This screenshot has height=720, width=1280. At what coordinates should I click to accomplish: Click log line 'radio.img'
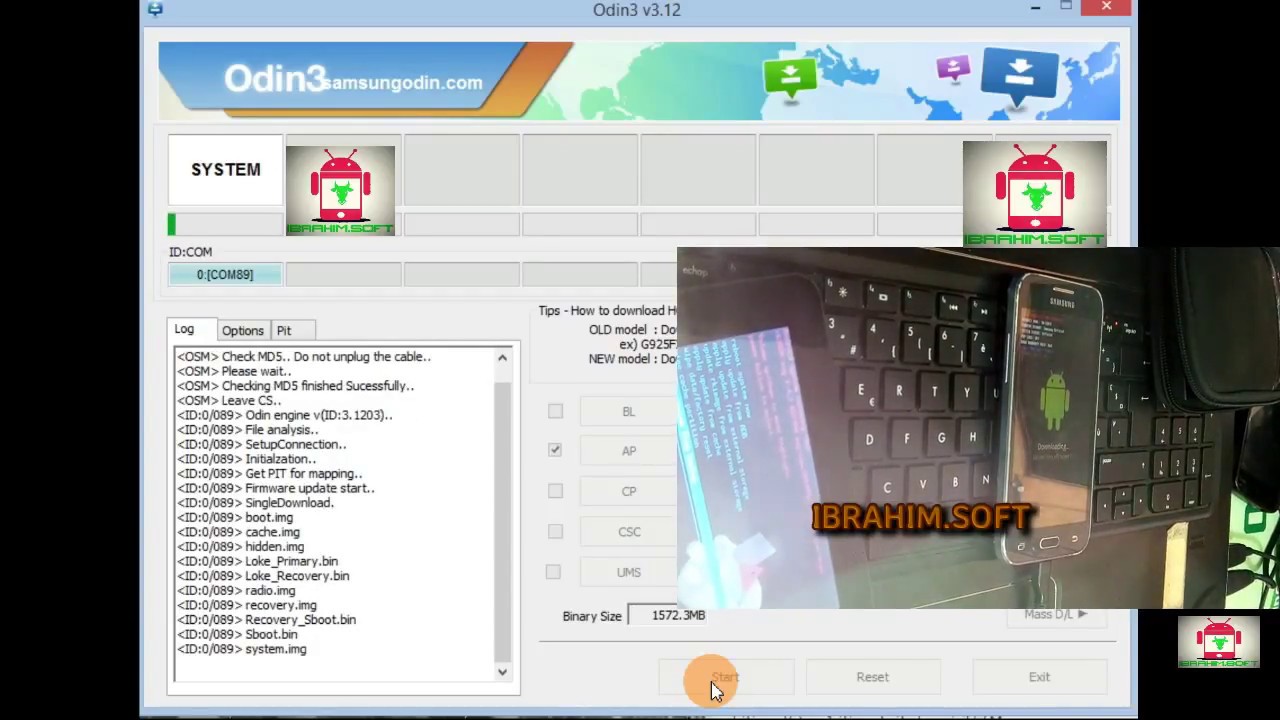click(x=237, y=590)
